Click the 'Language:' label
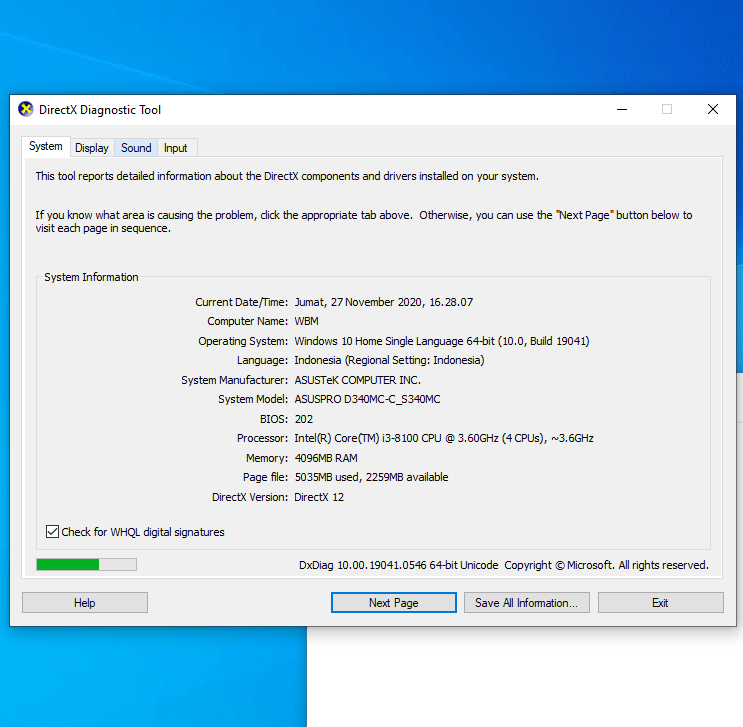743x727 pixels. (263, 360)
